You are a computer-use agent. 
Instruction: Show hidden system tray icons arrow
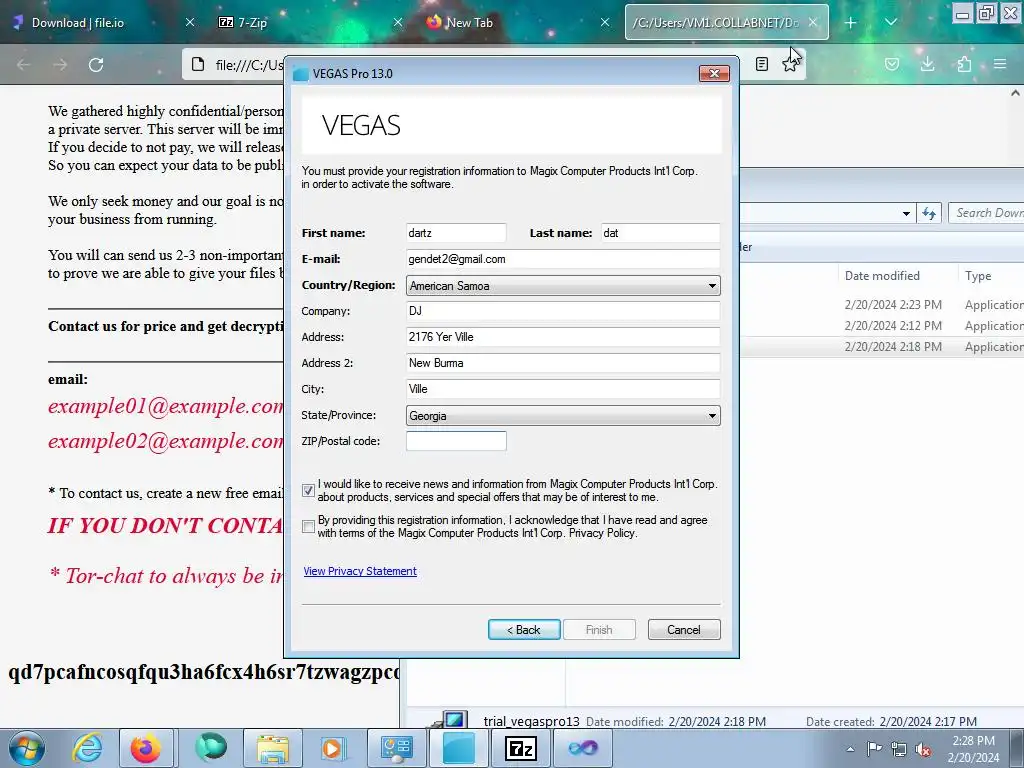click(x=850, y=749)
